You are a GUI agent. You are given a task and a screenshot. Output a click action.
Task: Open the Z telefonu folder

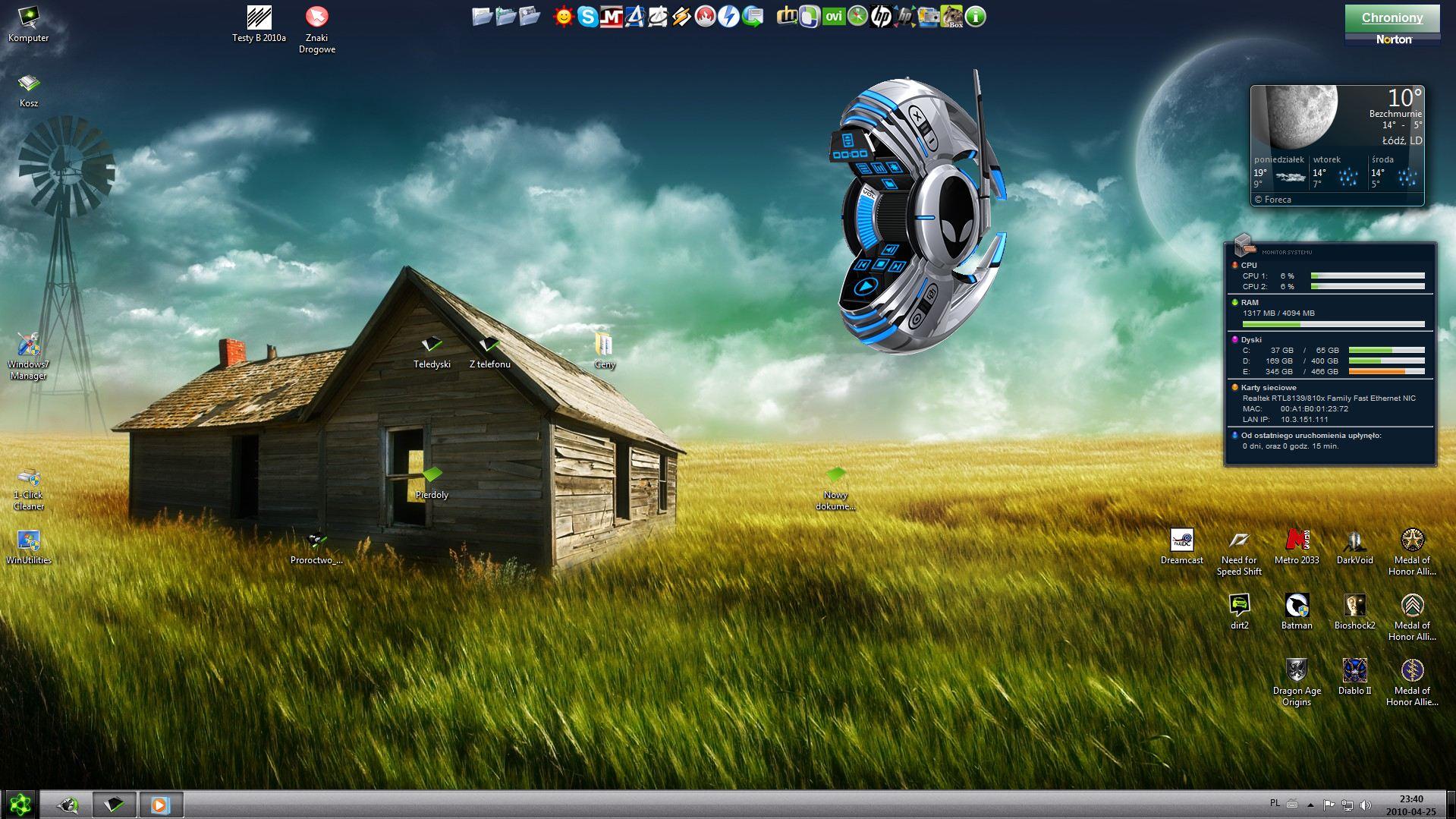pos(489,352)
